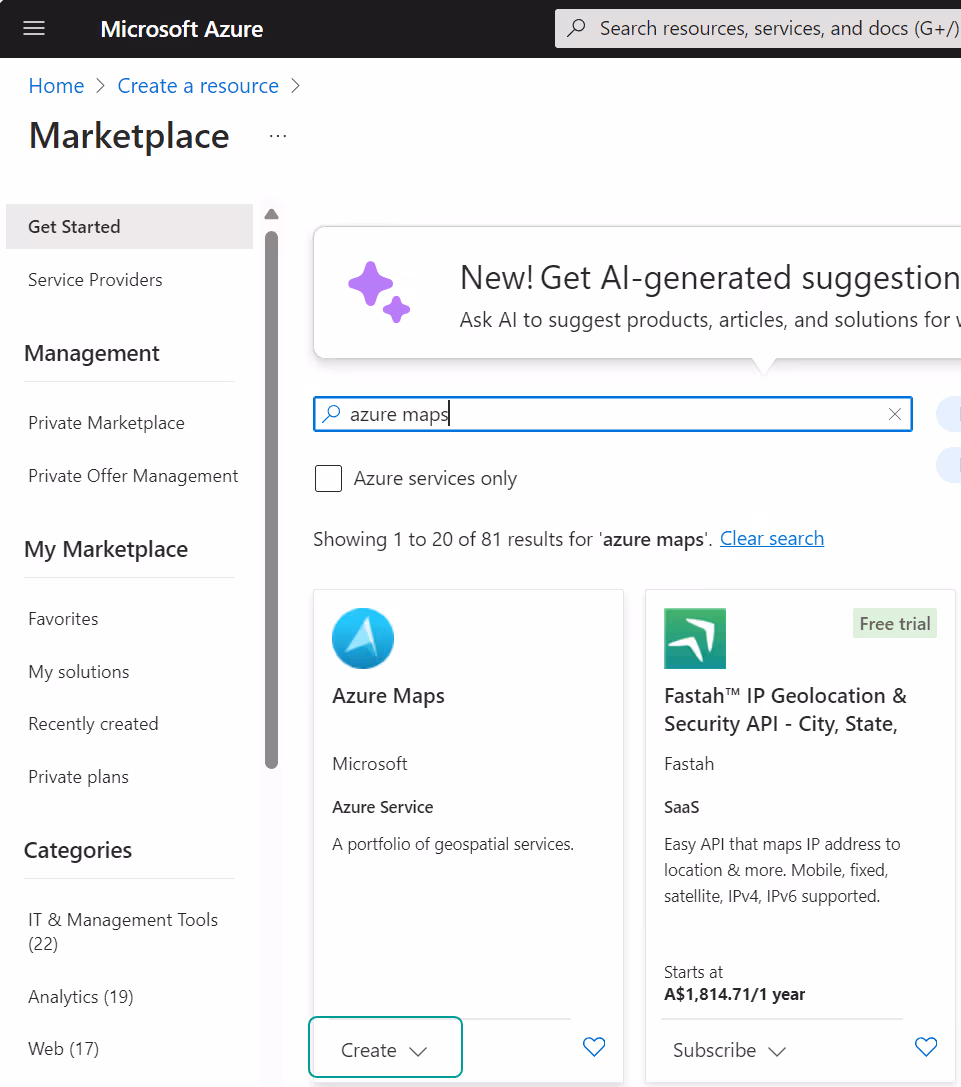Click the Fastah product logo icon
This screenshot has height=1087, width=961.
(x=695, y=639)
